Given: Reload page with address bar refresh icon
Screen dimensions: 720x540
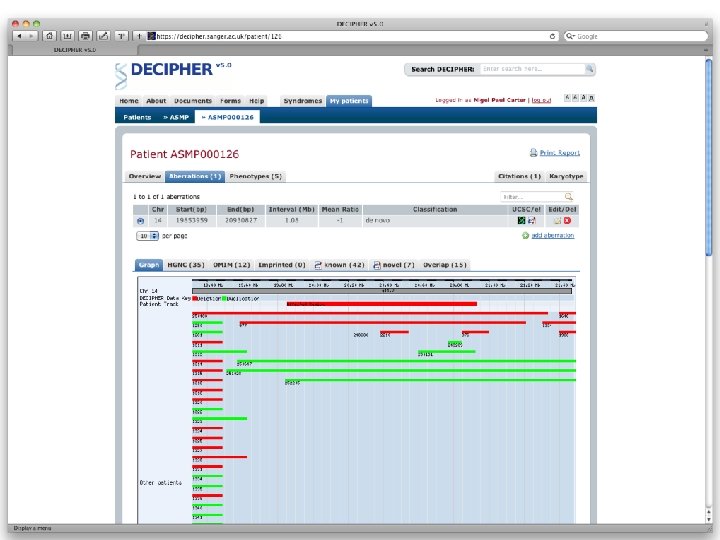Looking at the screenshot, I should (552, 36).
